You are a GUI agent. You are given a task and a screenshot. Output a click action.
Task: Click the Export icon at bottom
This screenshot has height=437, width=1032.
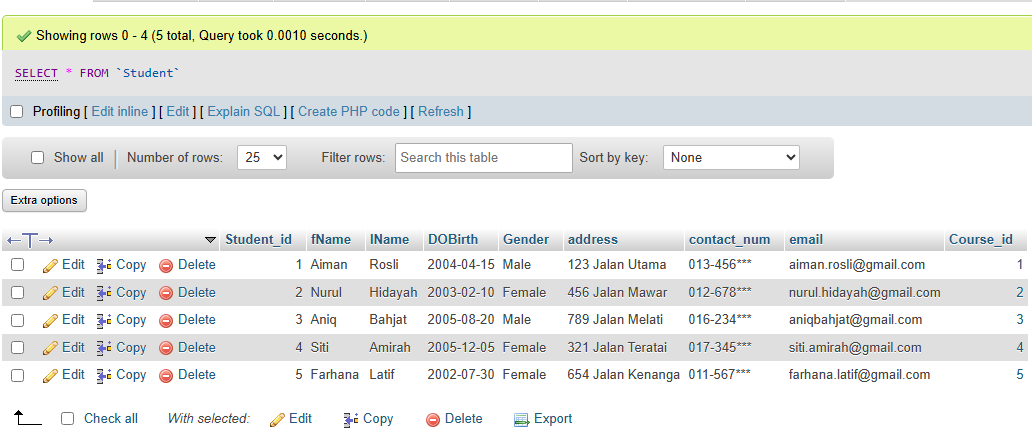522,419
